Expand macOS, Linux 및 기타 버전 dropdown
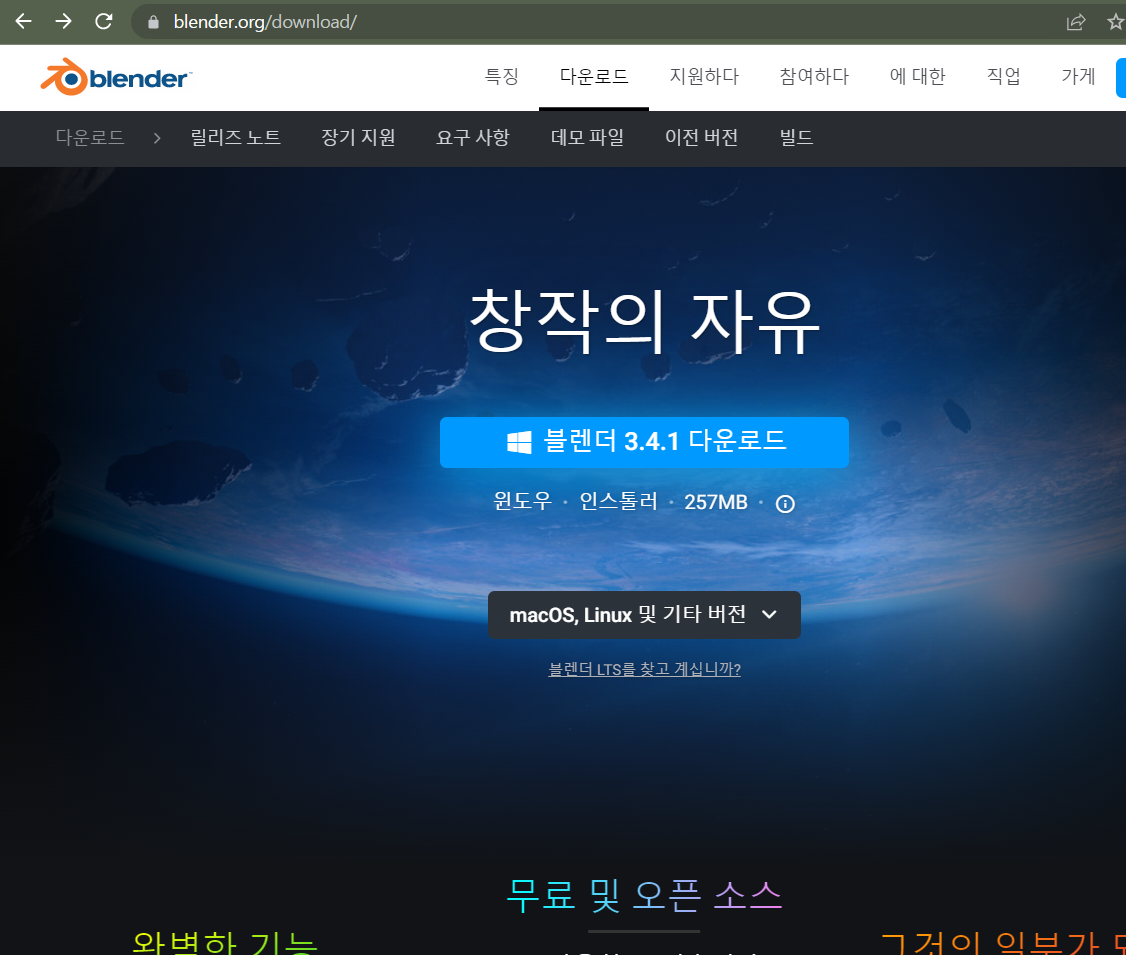 [644, 615]
